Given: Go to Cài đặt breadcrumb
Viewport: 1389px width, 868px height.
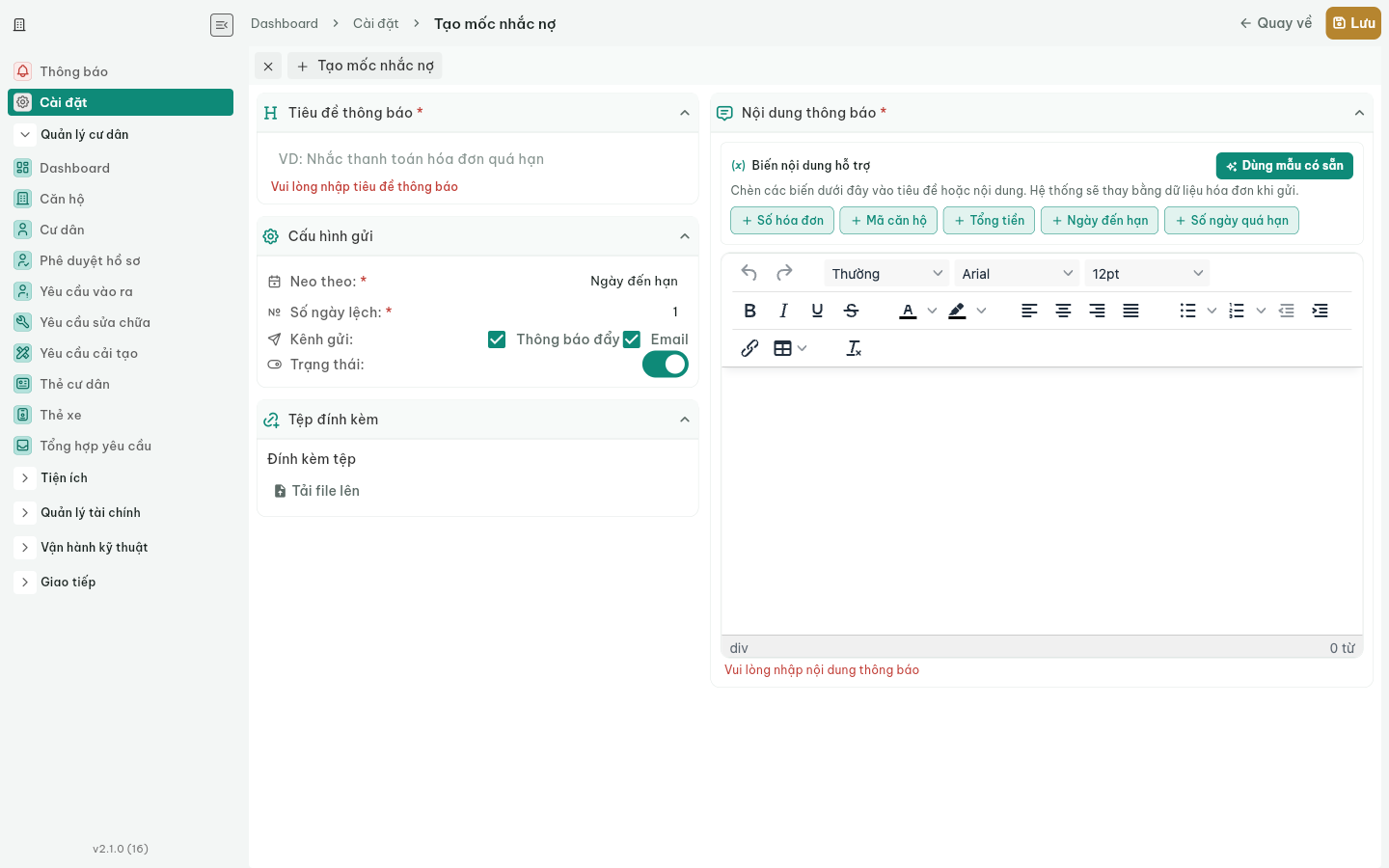Looking at the screenshot, I should click(x=375, y=23).
